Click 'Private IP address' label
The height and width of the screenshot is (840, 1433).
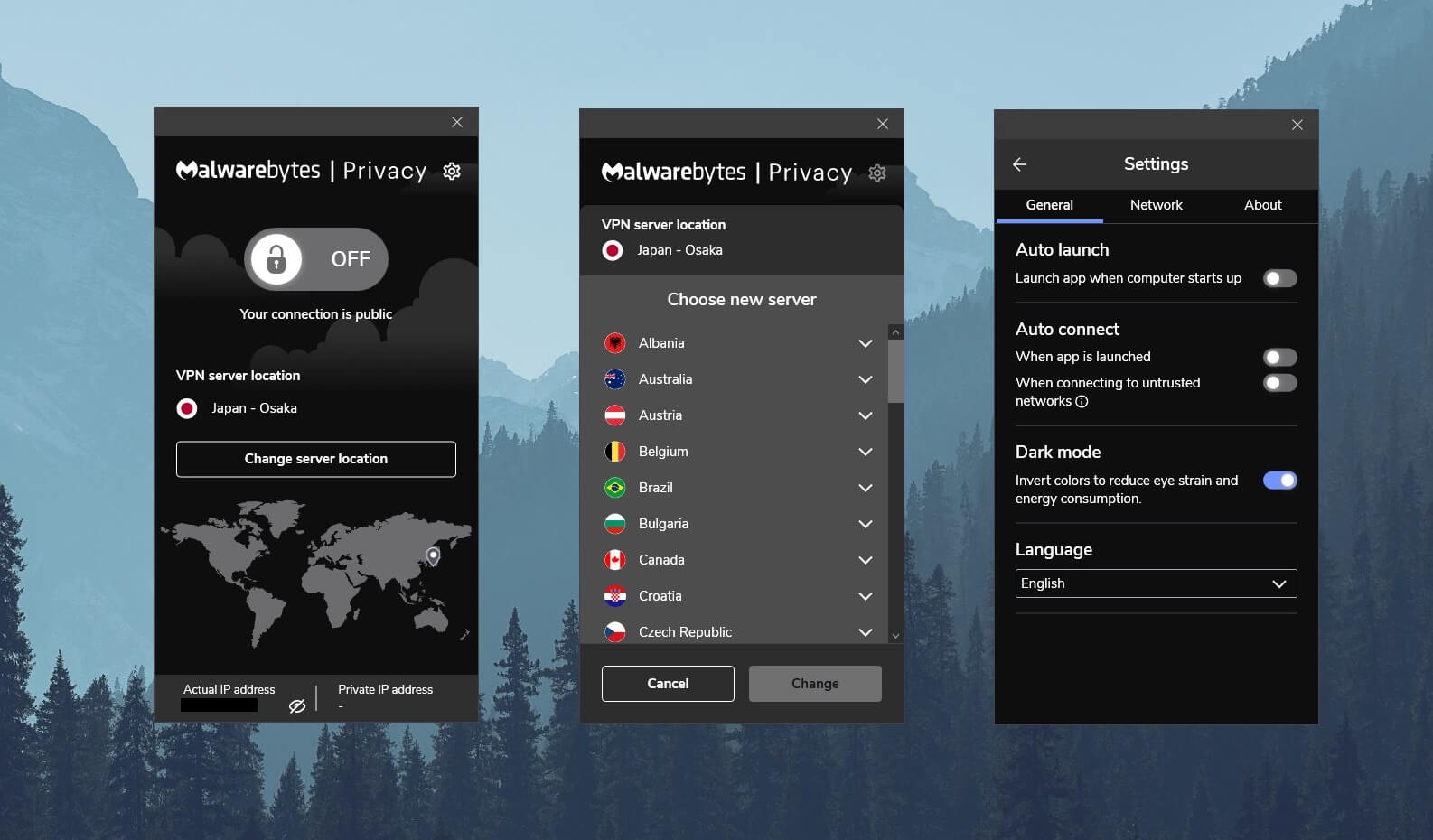[386, 689]
